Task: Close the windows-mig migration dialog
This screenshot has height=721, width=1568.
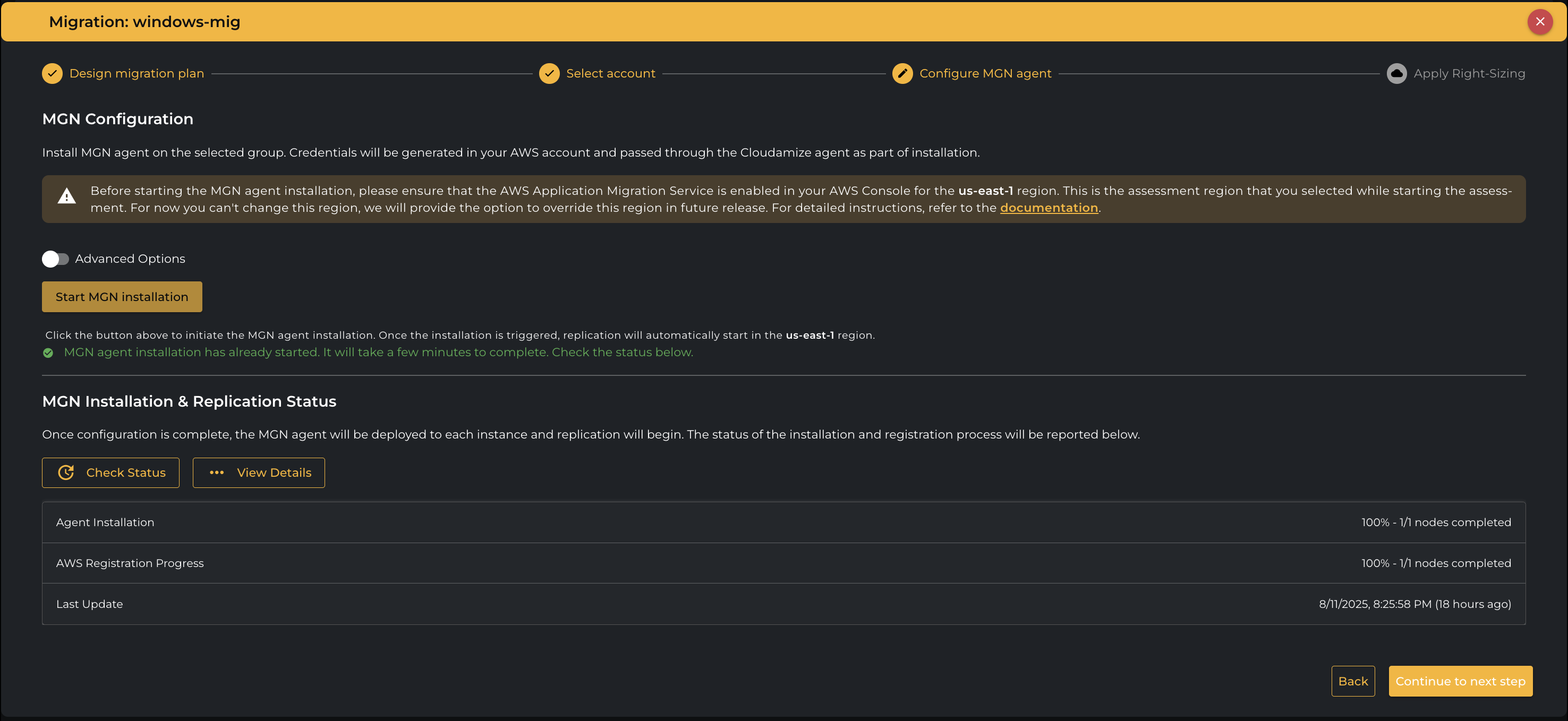Action: click(x=1539, y=22)
